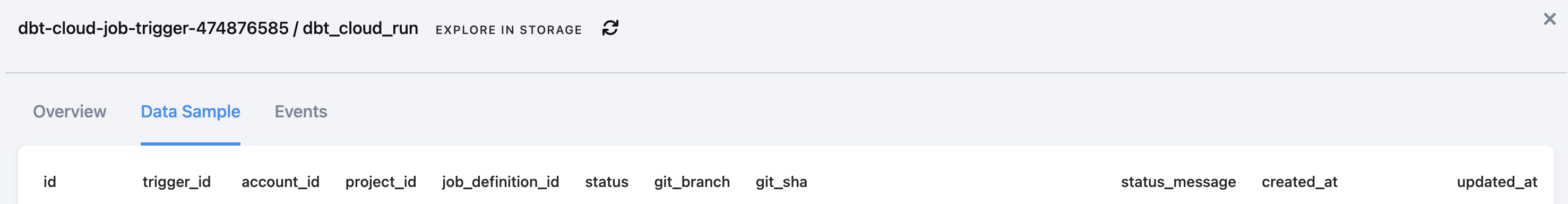The image size is (1568, 204).
Task: Click the git_sha column header
Action: 781,182
